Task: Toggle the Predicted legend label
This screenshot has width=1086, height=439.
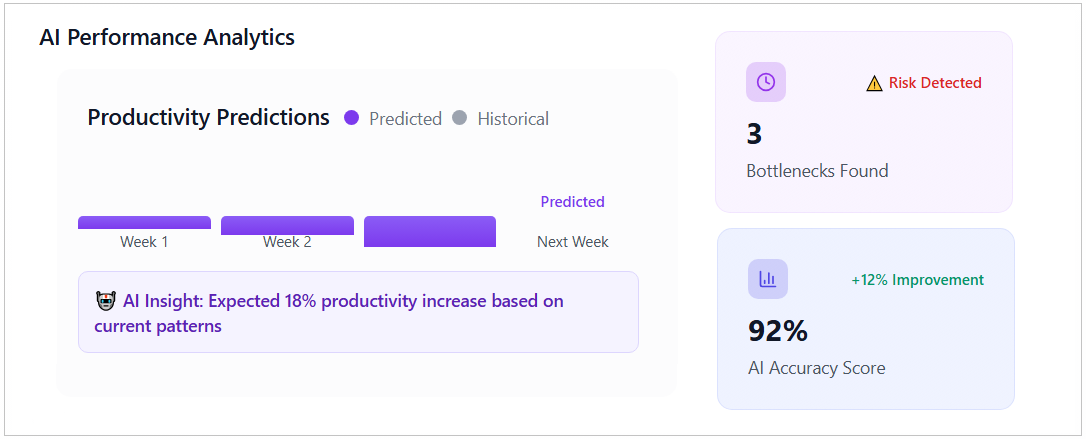Action: click(405, 119)
